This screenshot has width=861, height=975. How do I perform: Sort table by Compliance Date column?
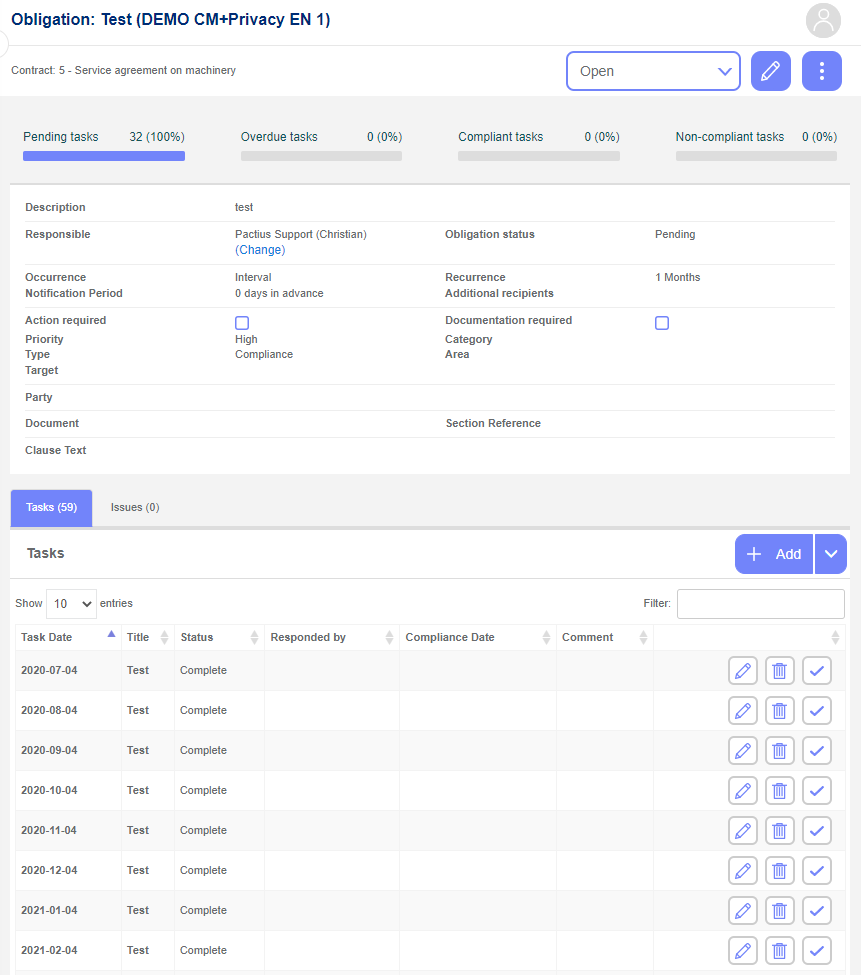click(477, 637)
